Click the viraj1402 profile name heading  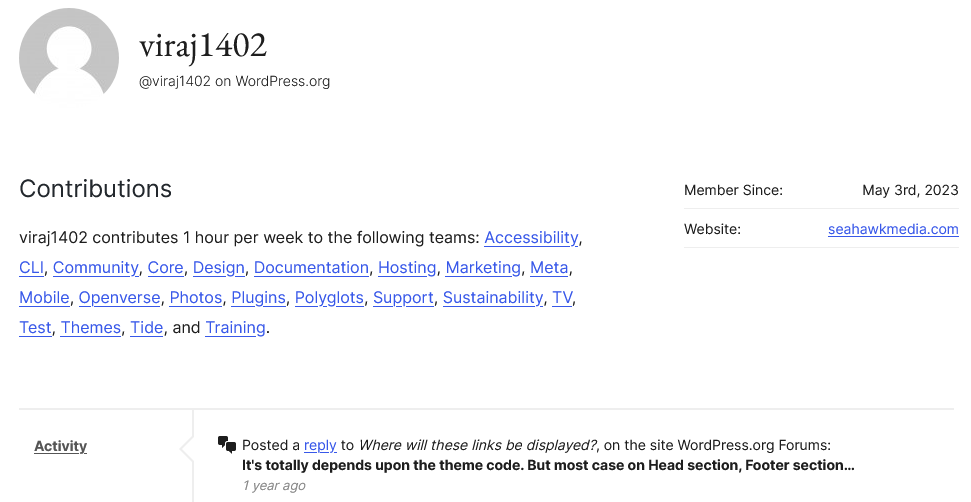coord(203,45)
